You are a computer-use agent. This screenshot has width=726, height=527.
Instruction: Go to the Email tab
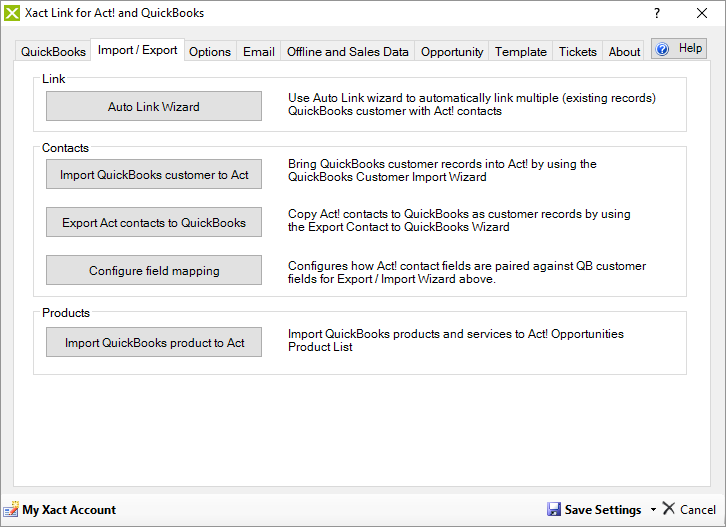(x=259, y=51)
